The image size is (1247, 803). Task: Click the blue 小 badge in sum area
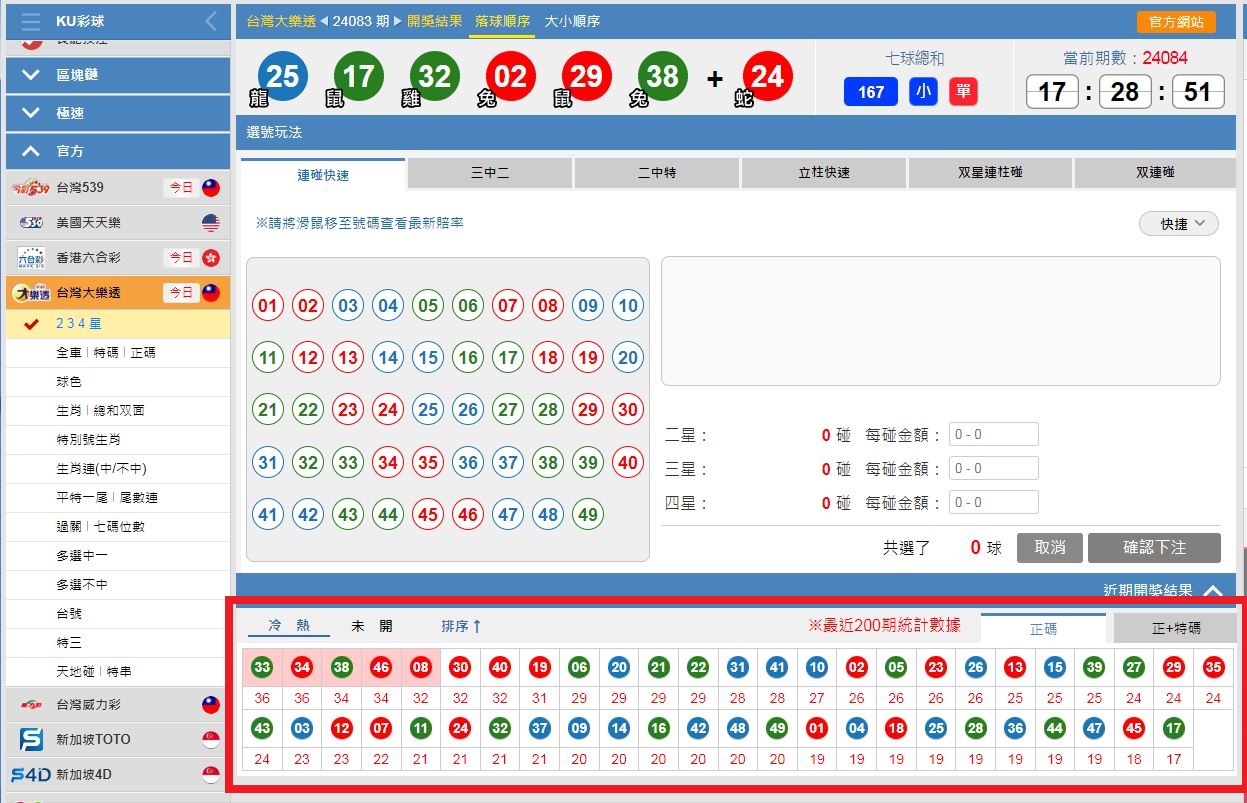[x=923, y=92]
